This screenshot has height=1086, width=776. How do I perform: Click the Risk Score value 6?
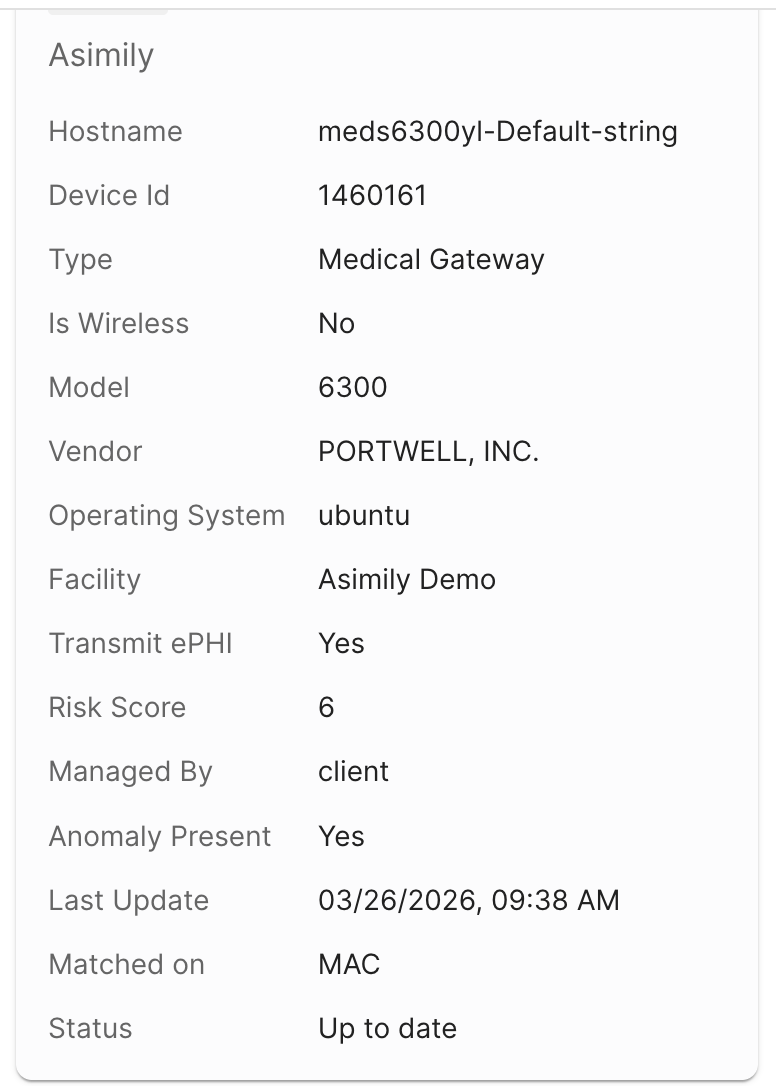[x=326, y=708]
